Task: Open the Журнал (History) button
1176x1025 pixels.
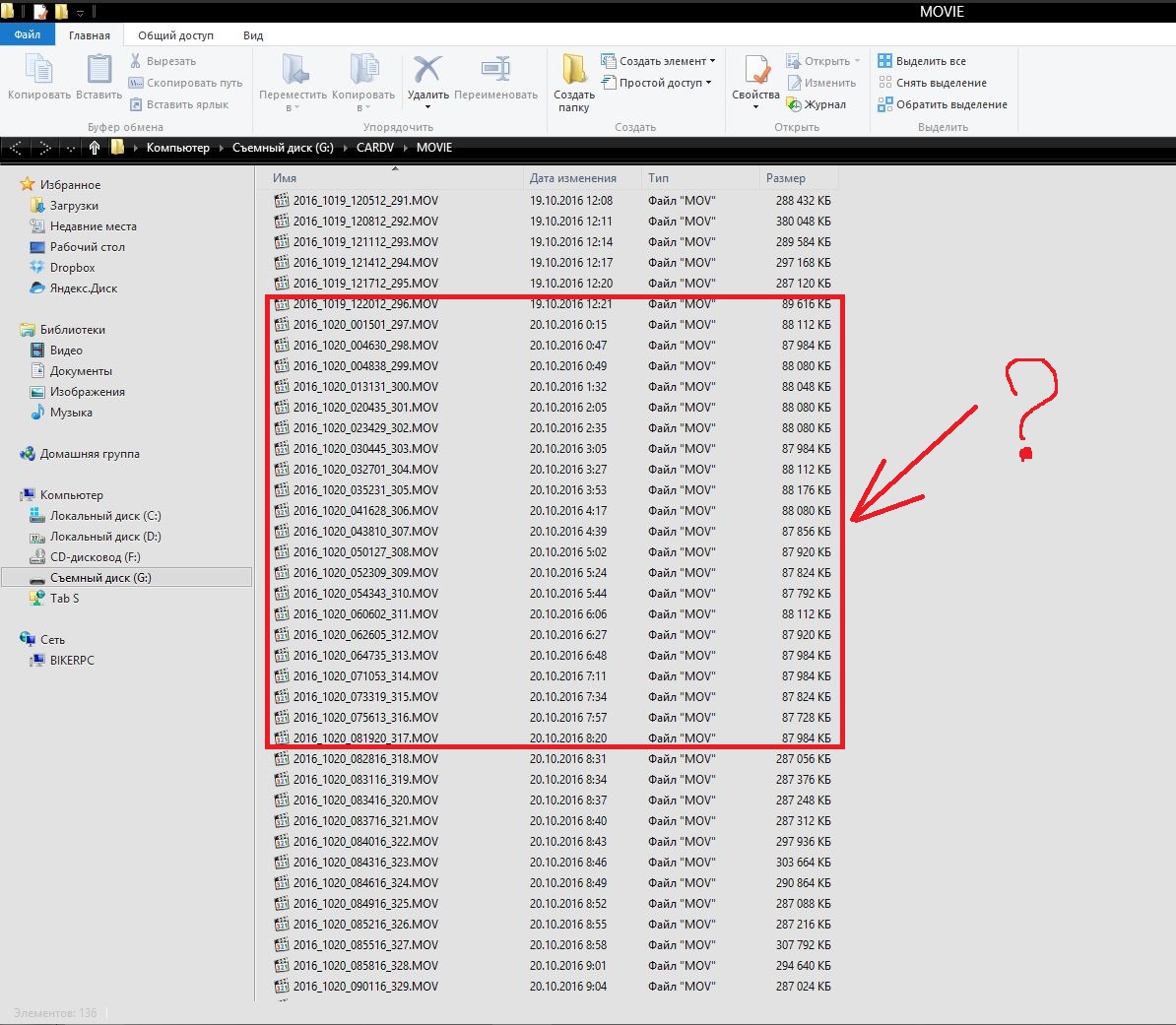Action: tap(816, 104)
